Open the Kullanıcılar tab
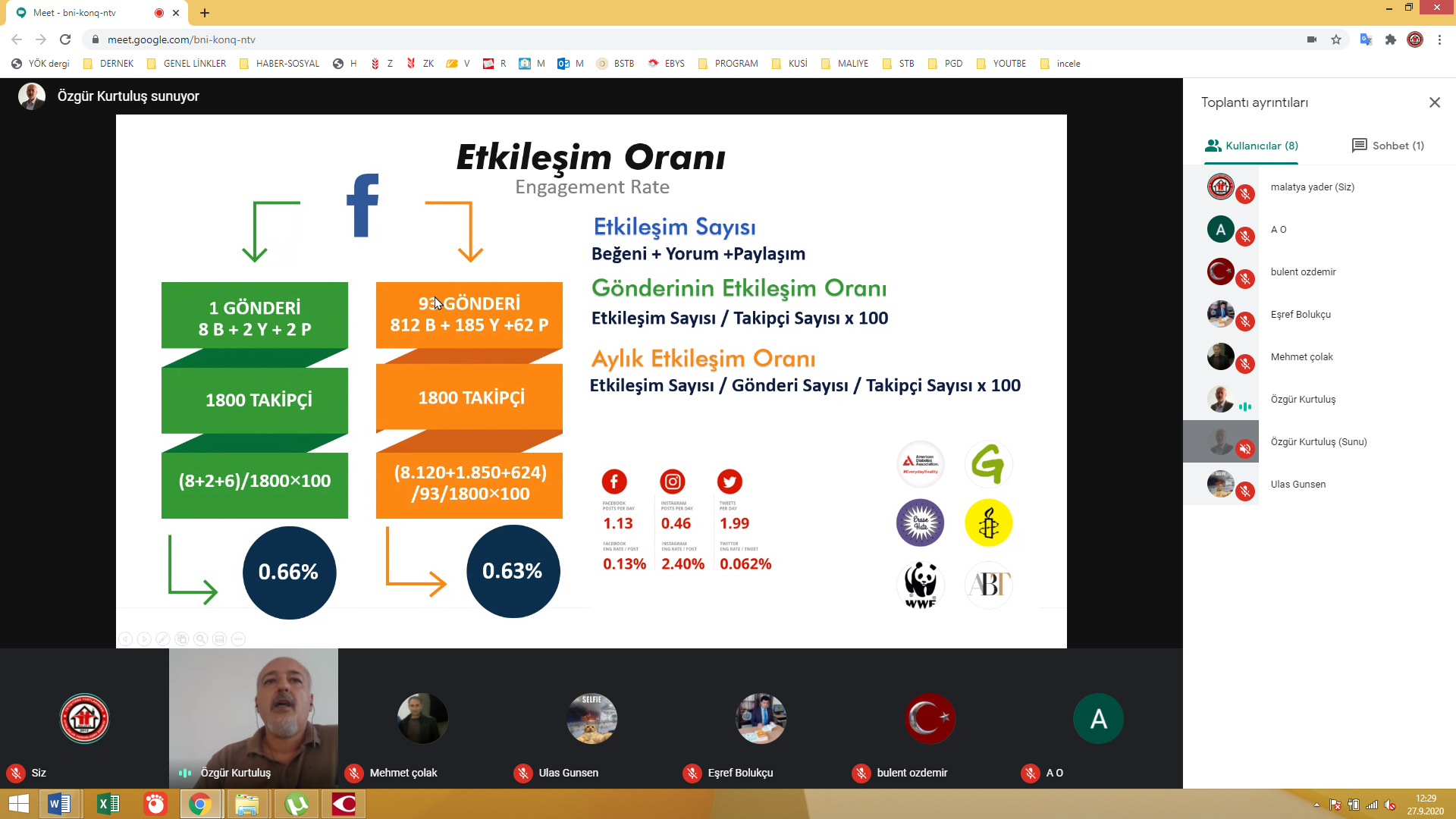Viewport: 1456px width, 819px height. click(x=1252, y=146)
